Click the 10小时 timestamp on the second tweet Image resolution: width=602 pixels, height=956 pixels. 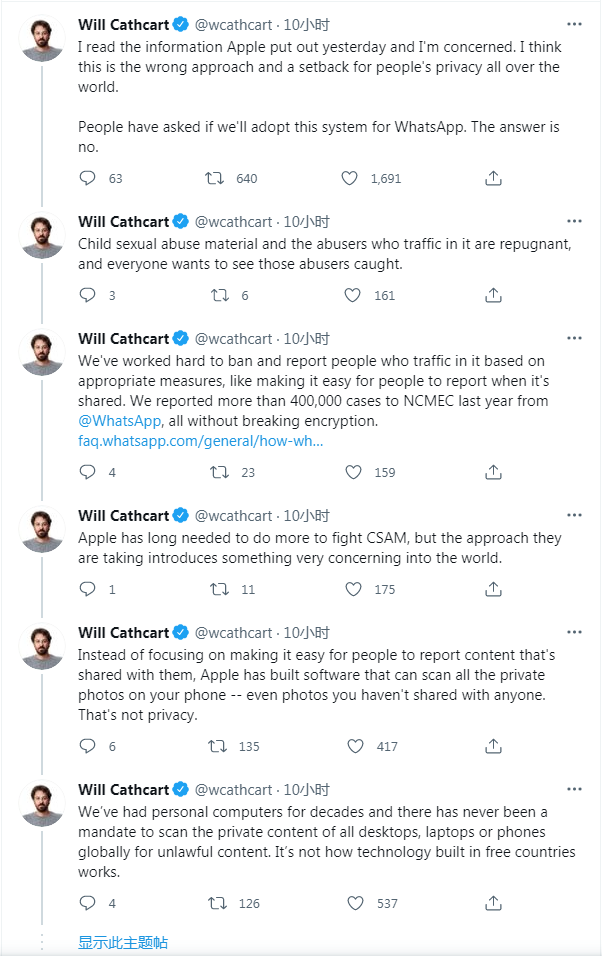pos(307,221)
